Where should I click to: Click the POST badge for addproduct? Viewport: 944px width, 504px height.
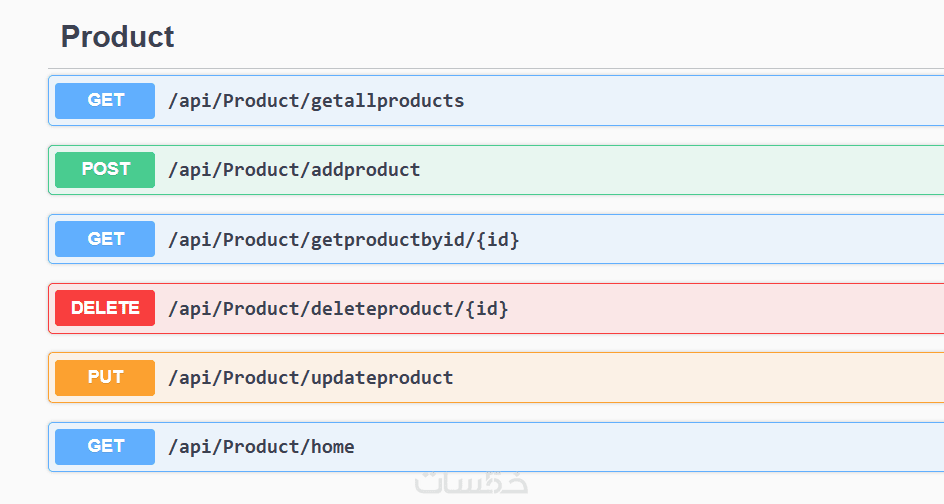click(105, 170)
